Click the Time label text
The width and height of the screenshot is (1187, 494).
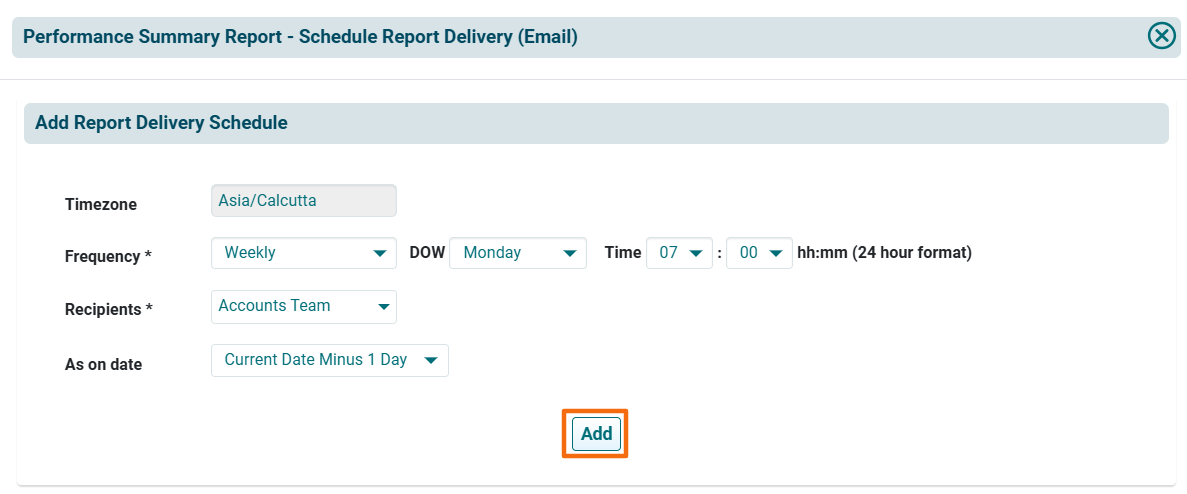[x=622, y=253]
